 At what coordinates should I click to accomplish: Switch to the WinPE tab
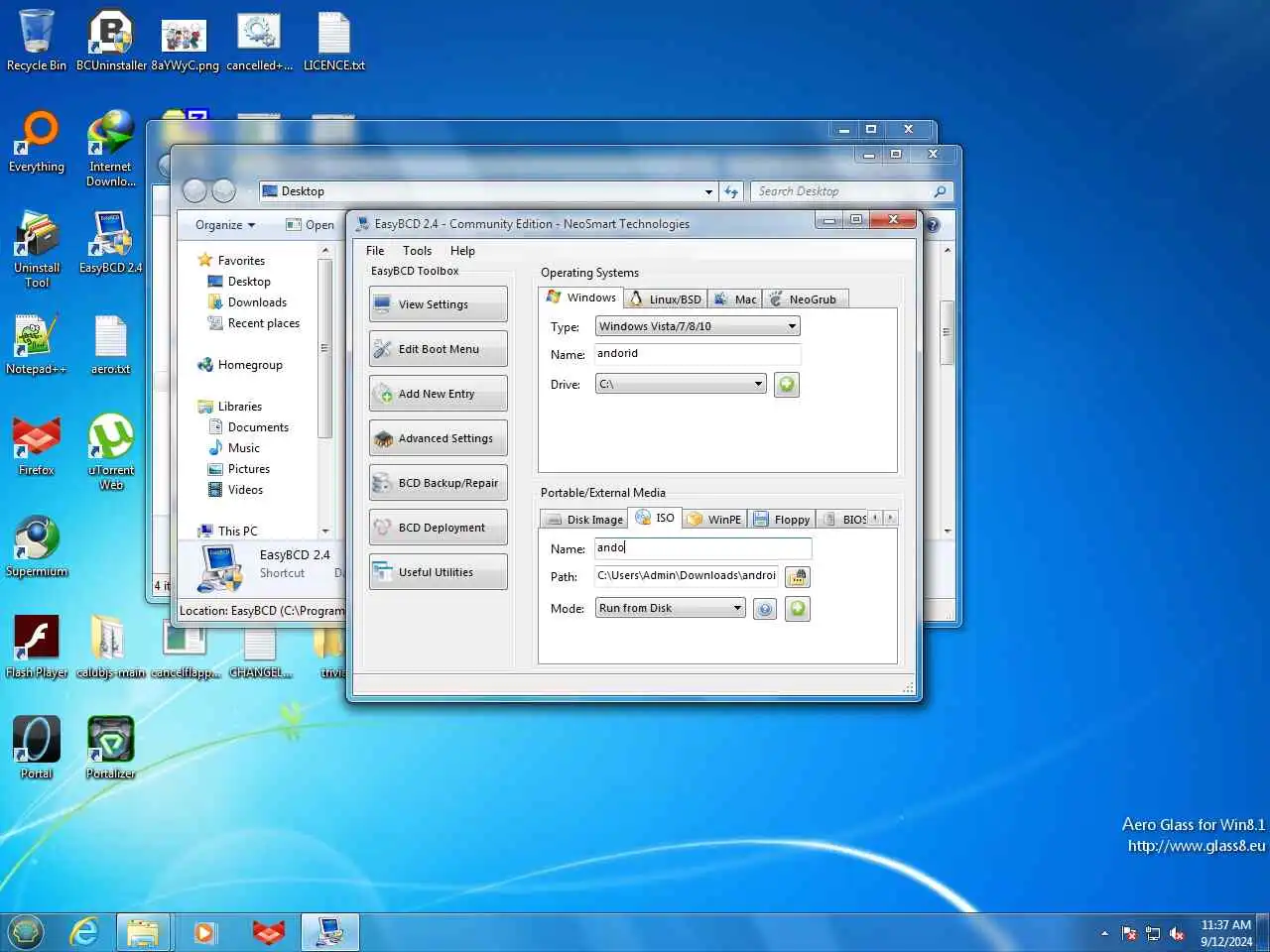pyautogui.click(x=714, y=519)
